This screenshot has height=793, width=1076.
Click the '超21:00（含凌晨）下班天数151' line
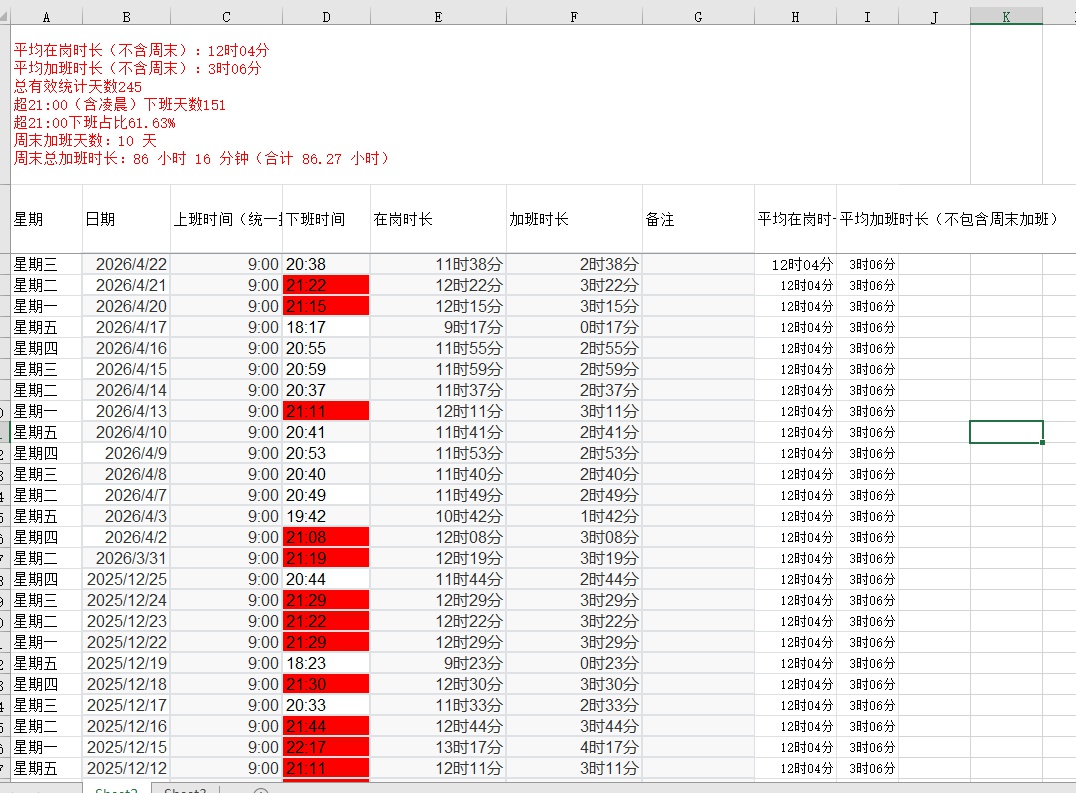[x=119, y=104]
